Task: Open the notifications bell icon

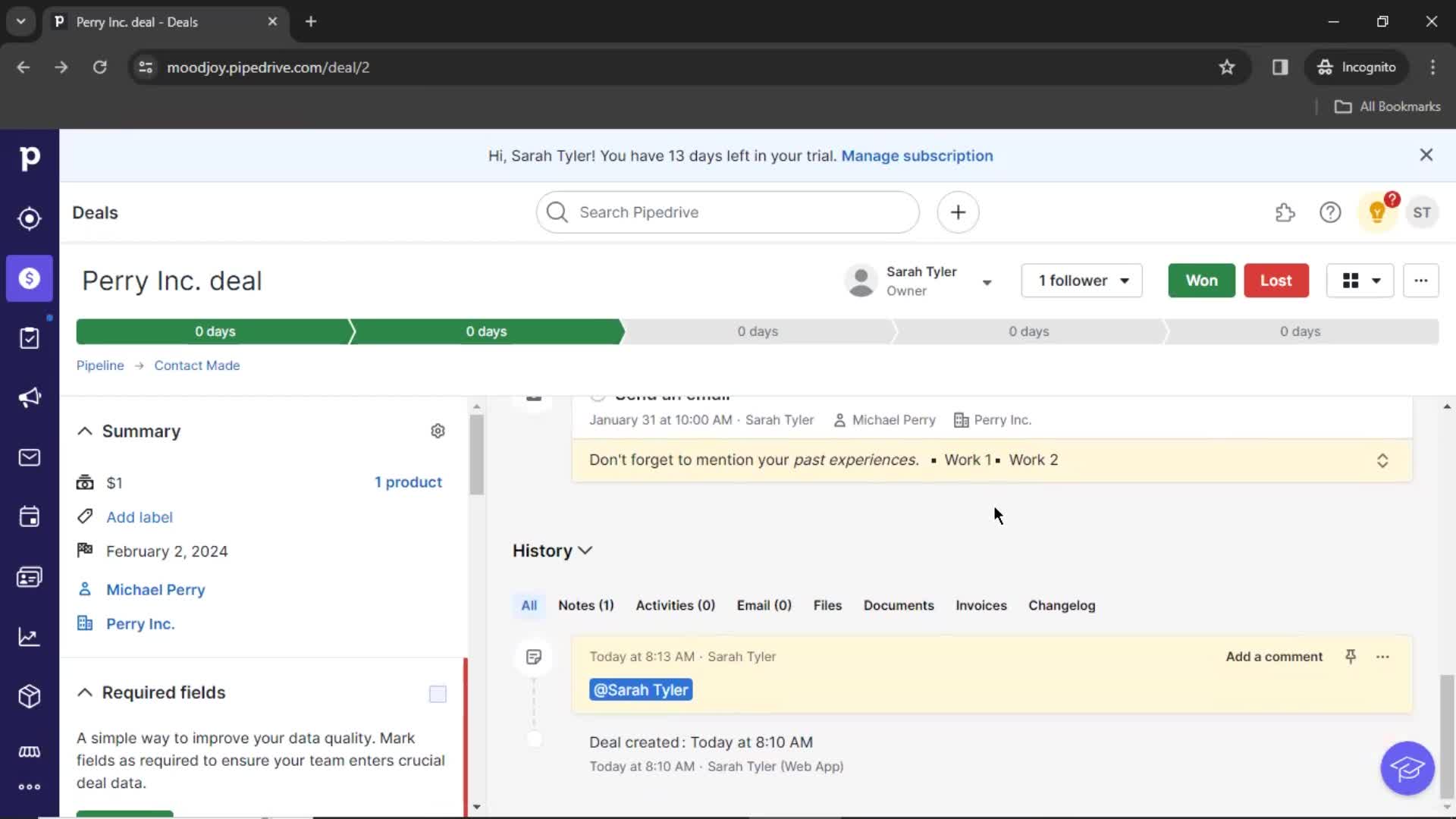Action: (1378, 212)
